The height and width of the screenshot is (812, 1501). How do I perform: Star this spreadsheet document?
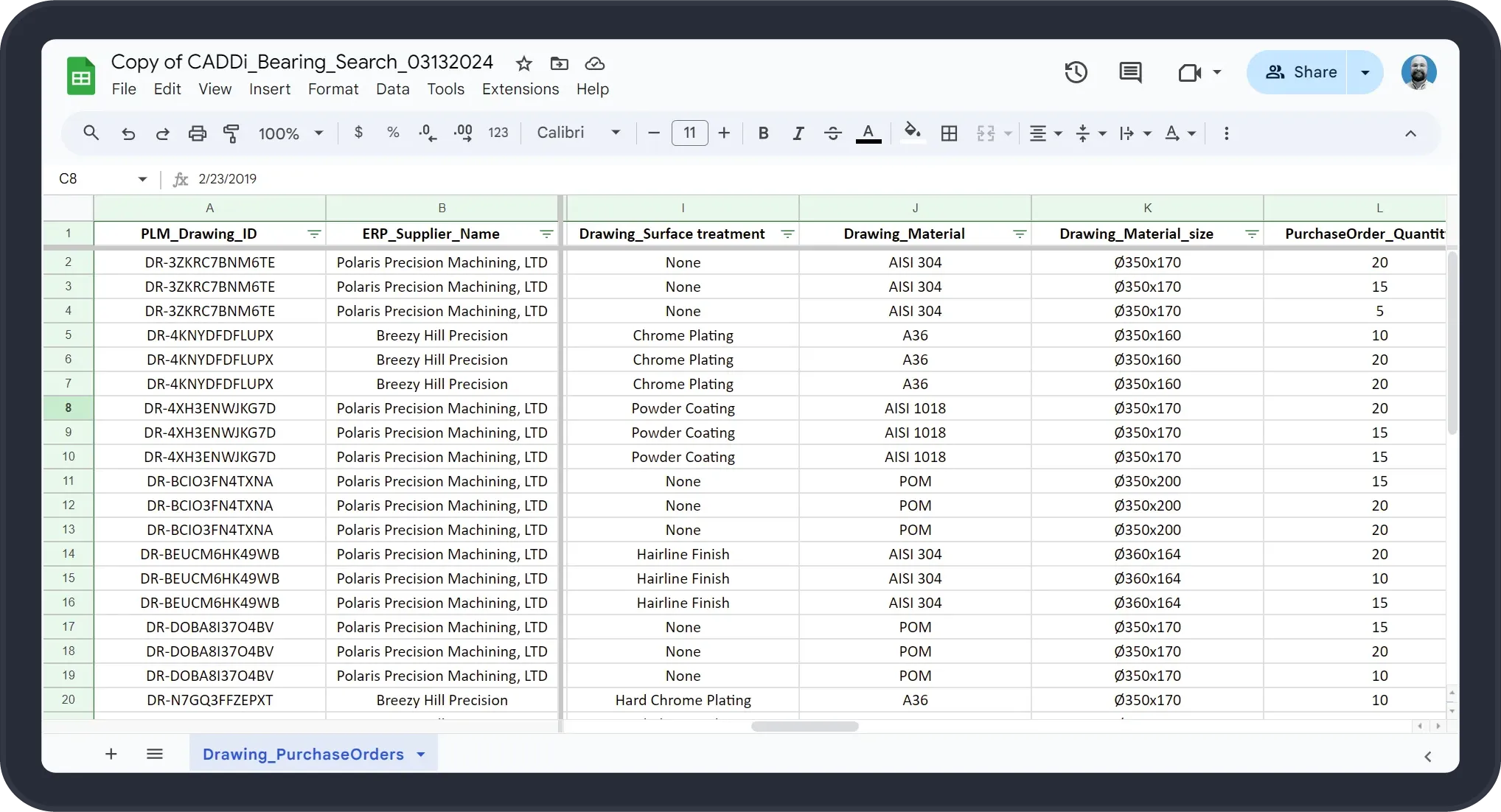click(524, 64)
